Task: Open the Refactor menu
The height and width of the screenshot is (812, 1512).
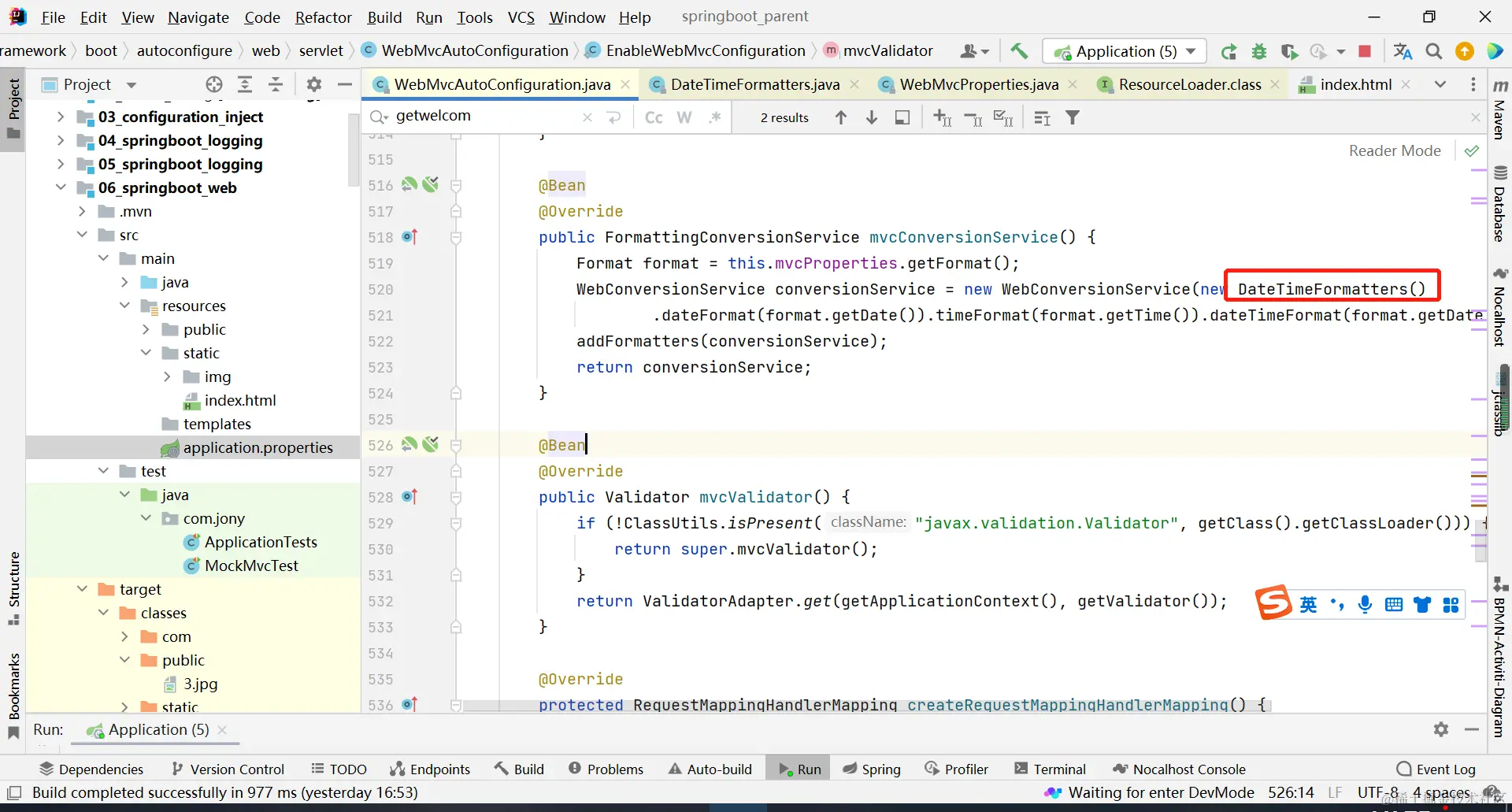Action: click(x=323, y=17)
